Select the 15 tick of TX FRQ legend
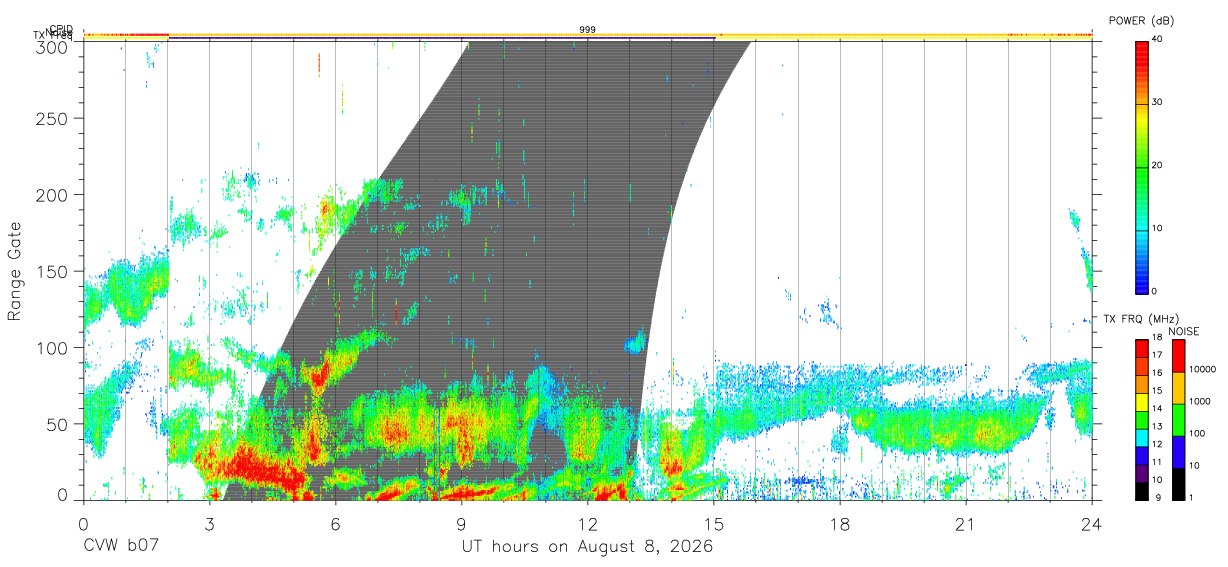1228x567 pixels. click(x=1158, y=390)
